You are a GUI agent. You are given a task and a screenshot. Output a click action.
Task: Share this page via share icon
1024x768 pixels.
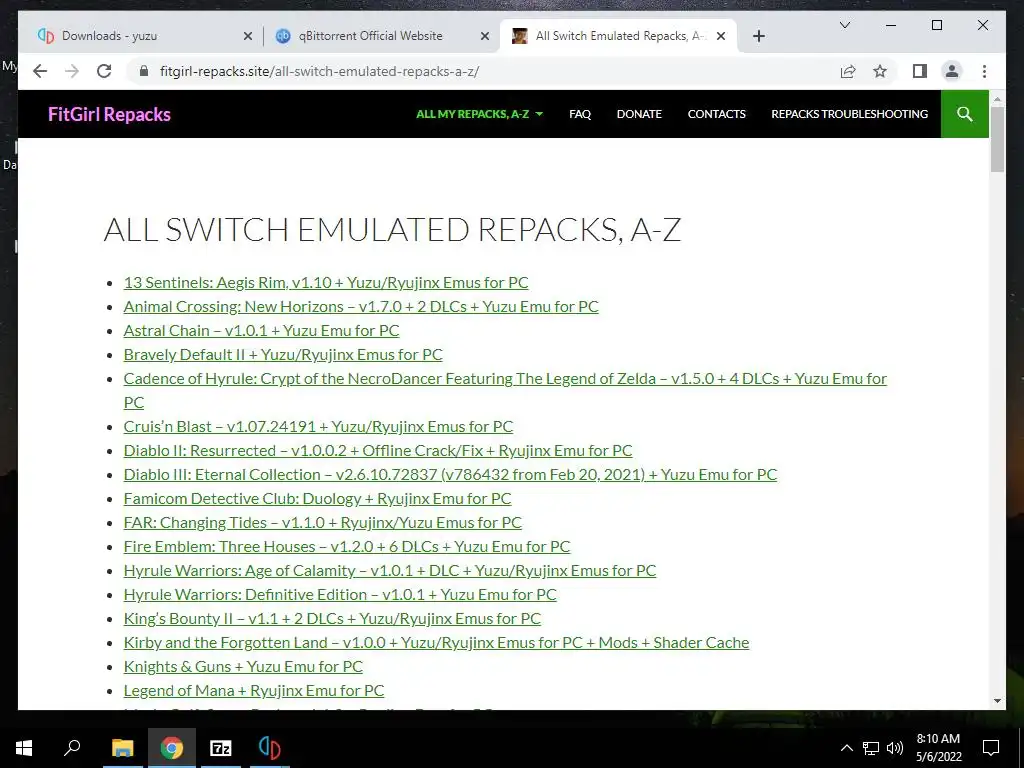click(848, 71)
